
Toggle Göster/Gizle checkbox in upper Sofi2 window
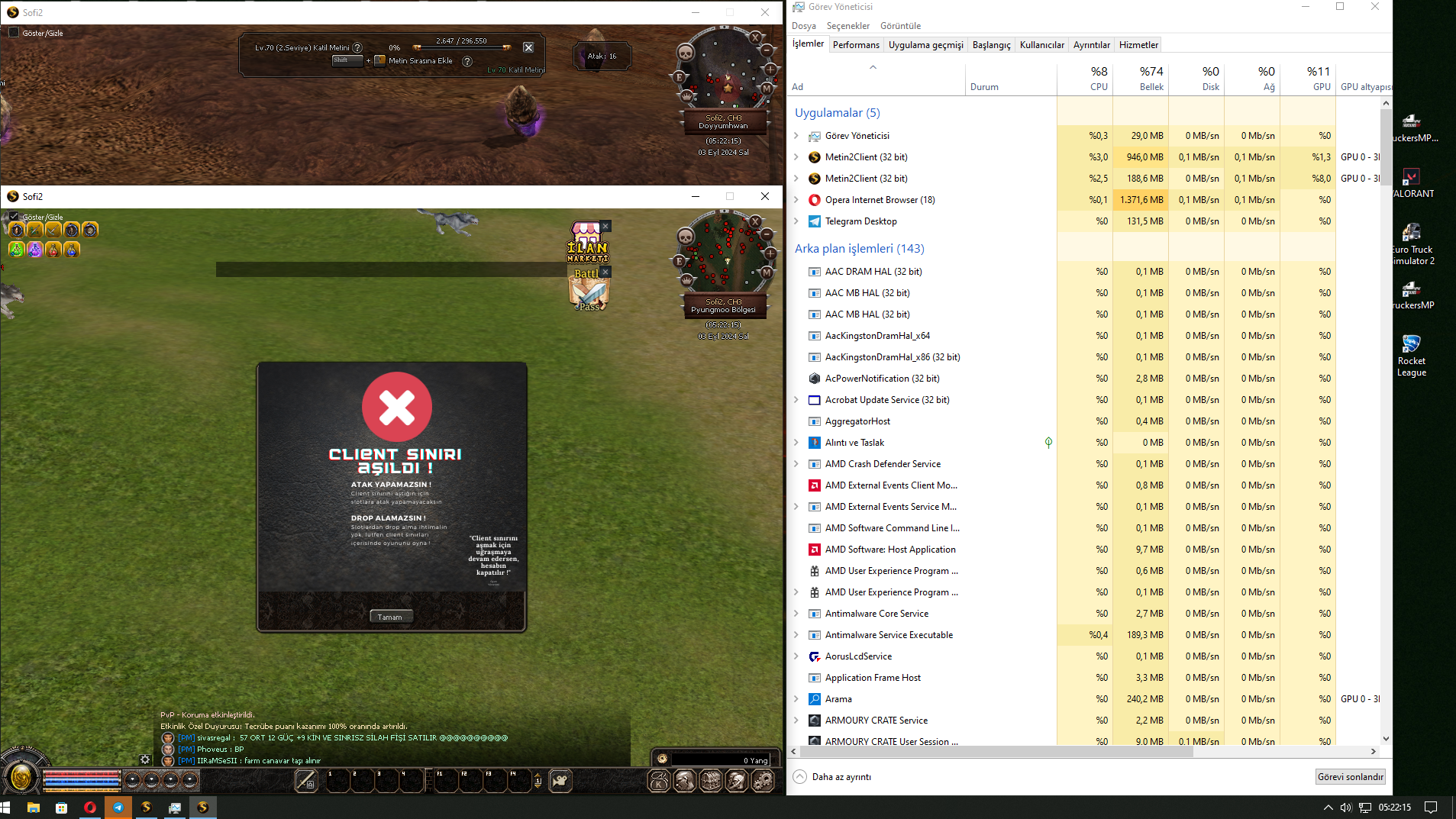pyautogui.click(x=14, y=33)
